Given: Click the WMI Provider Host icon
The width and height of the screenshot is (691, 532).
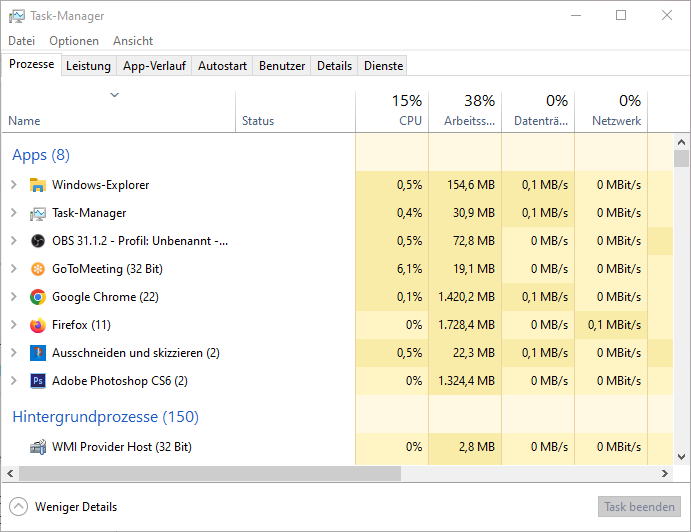Looking at the screenshot, I should [x=38, y=447].
